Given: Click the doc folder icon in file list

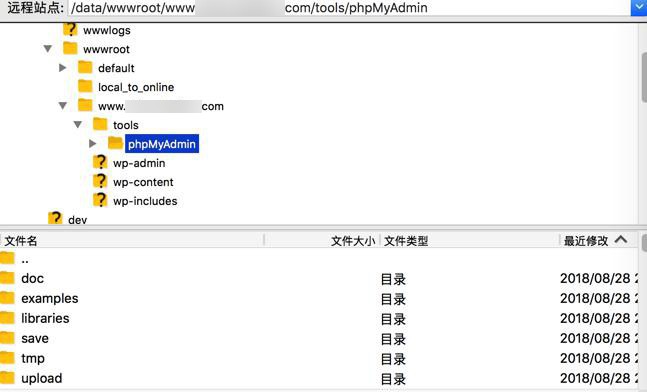Looking at the screenshot, I should point(7,277).
